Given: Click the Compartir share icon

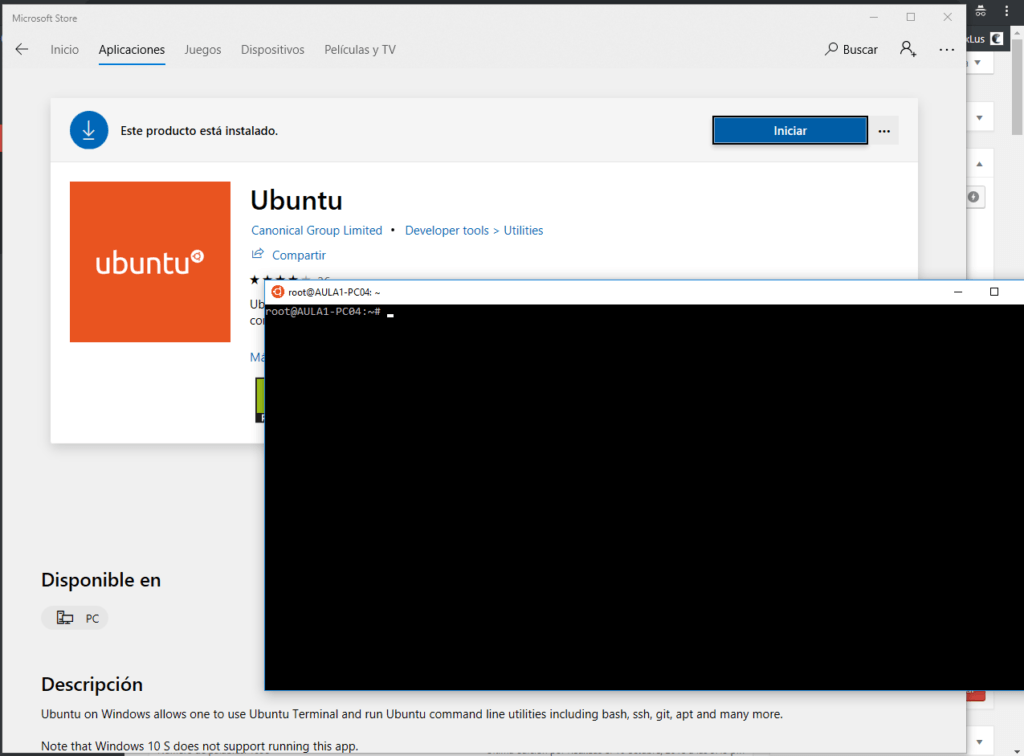Looking at the screenshot, I should [257, 255].
